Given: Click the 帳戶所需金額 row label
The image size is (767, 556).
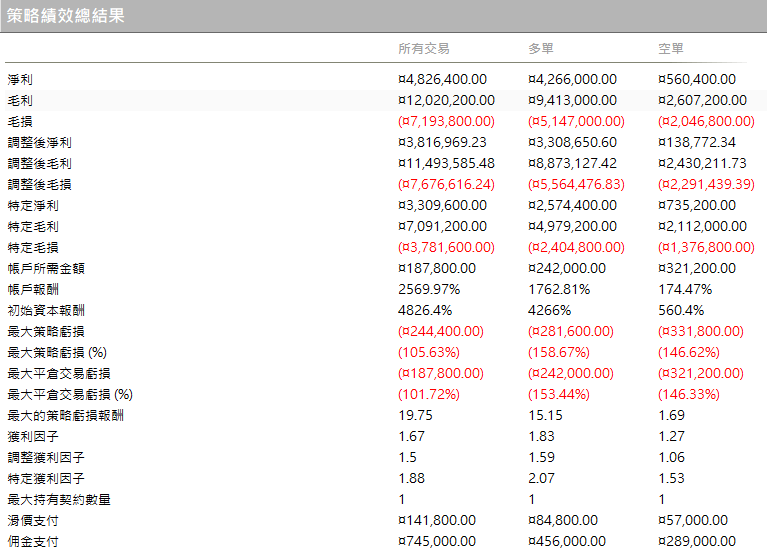Looking at the screenshot, I should pyautogui.click(x=46, y=268).
